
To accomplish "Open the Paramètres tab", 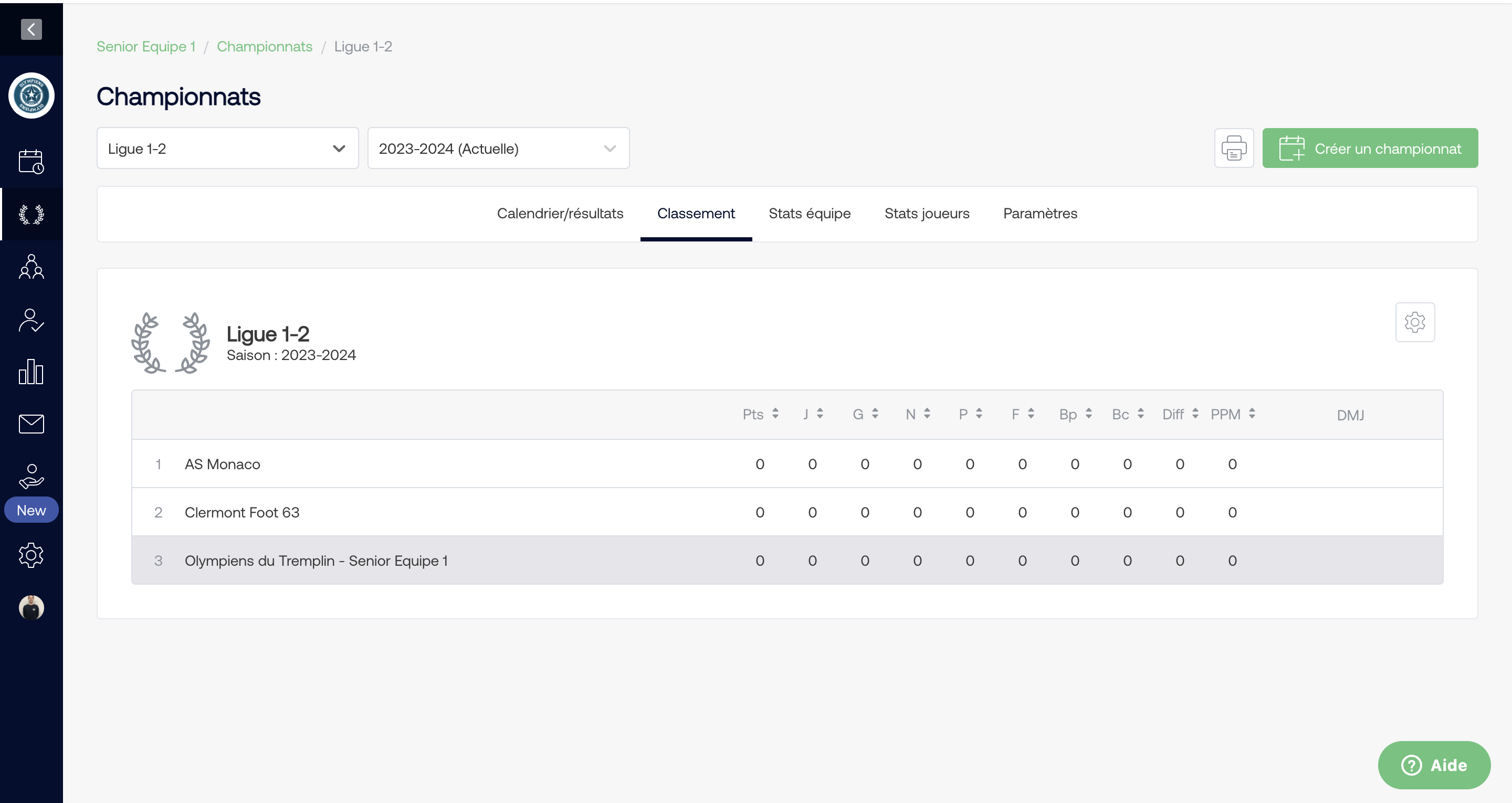I will [1040, 213].
